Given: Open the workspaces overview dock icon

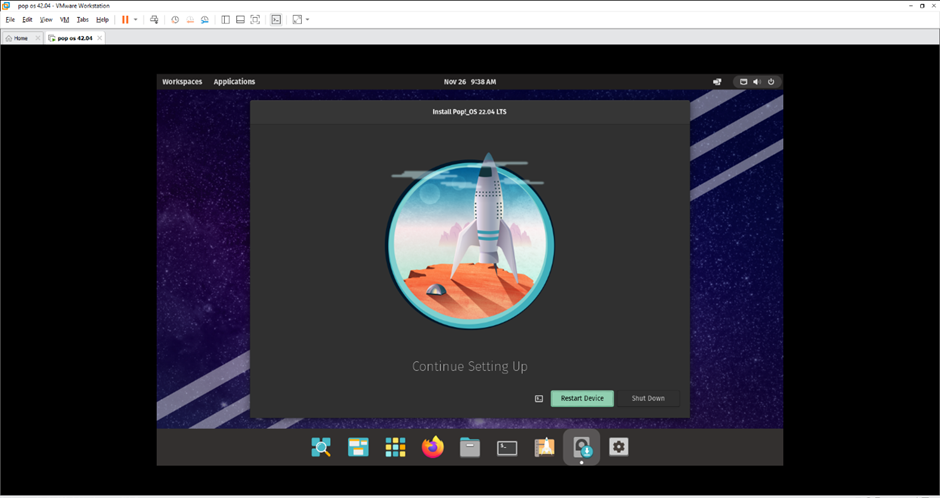Looking at the screenshot, I should tap(358, 447).
